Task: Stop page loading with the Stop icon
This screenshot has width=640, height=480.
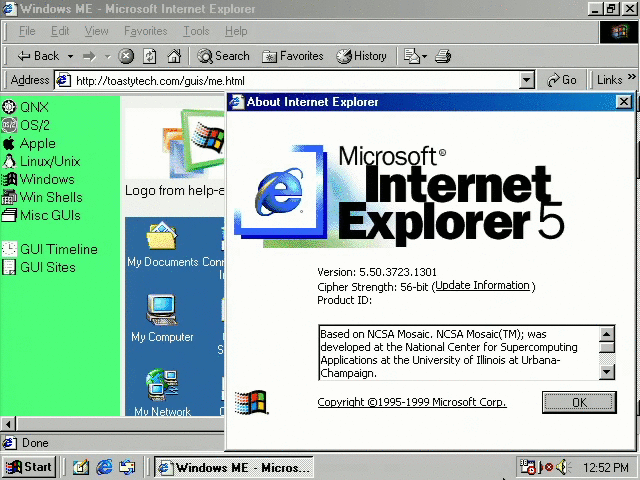Action: point(126,56)
